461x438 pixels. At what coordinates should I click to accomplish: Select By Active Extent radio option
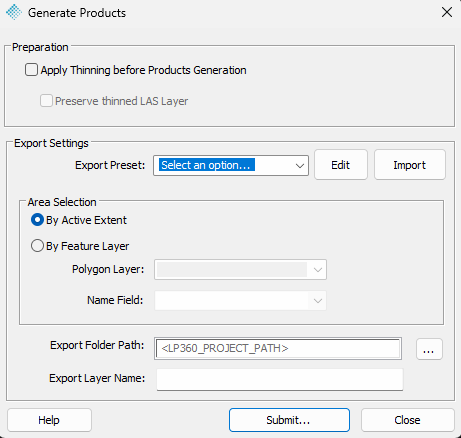(37, 220)
